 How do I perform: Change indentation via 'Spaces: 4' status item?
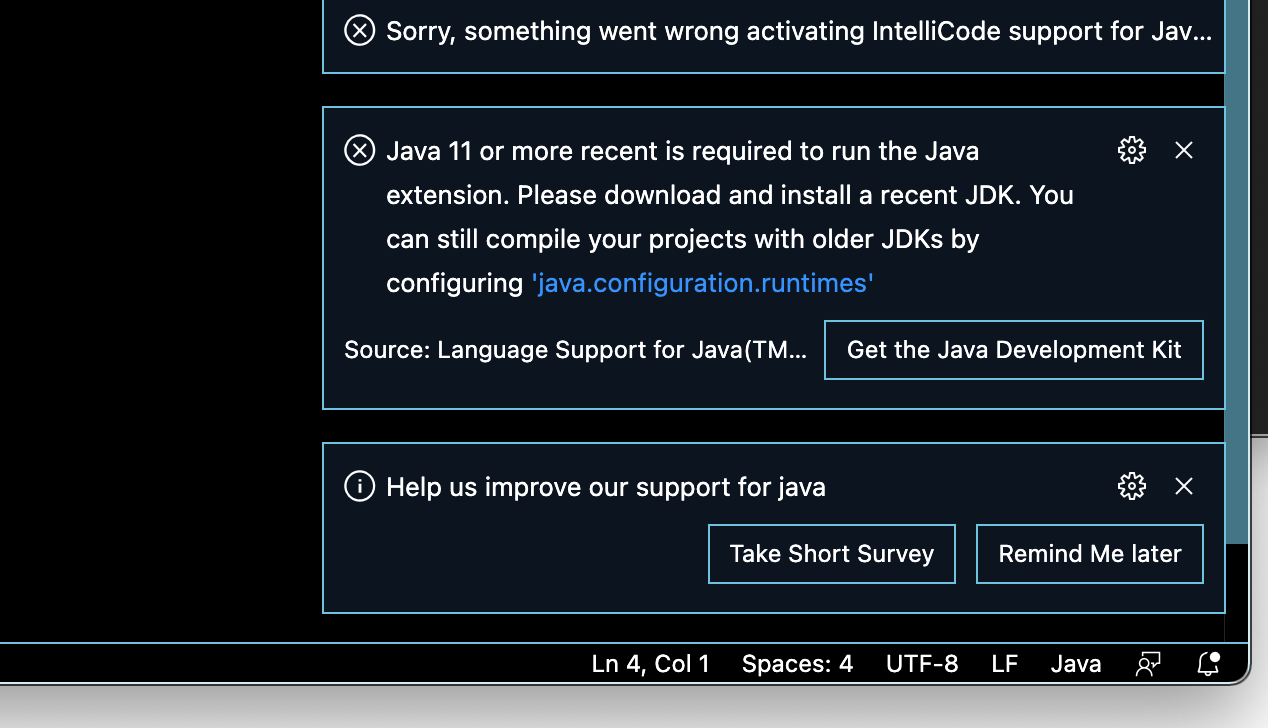[x=797, y=663]
